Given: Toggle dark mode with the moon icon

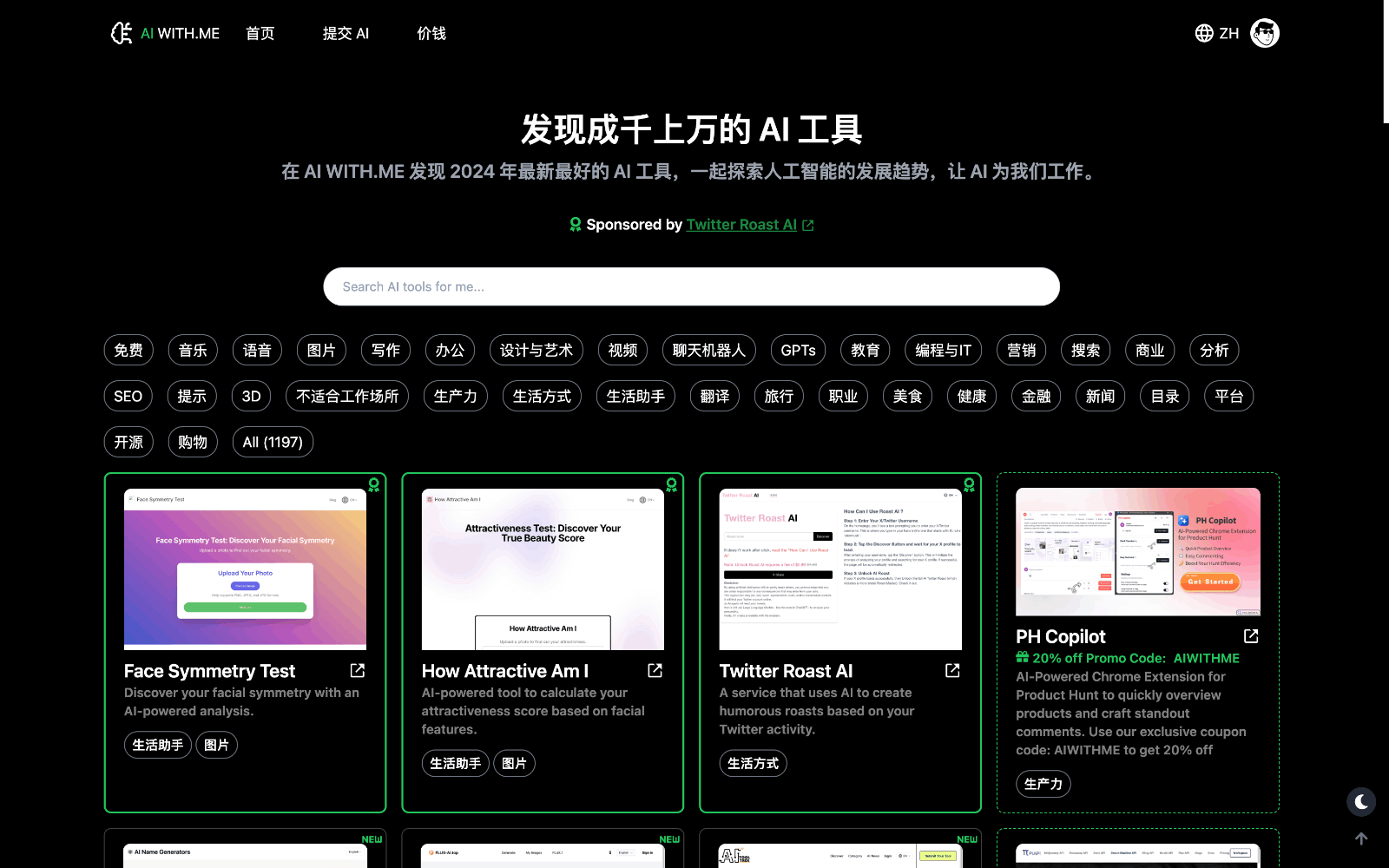Looking at the screenshot, I should (x=1360, y=801).
